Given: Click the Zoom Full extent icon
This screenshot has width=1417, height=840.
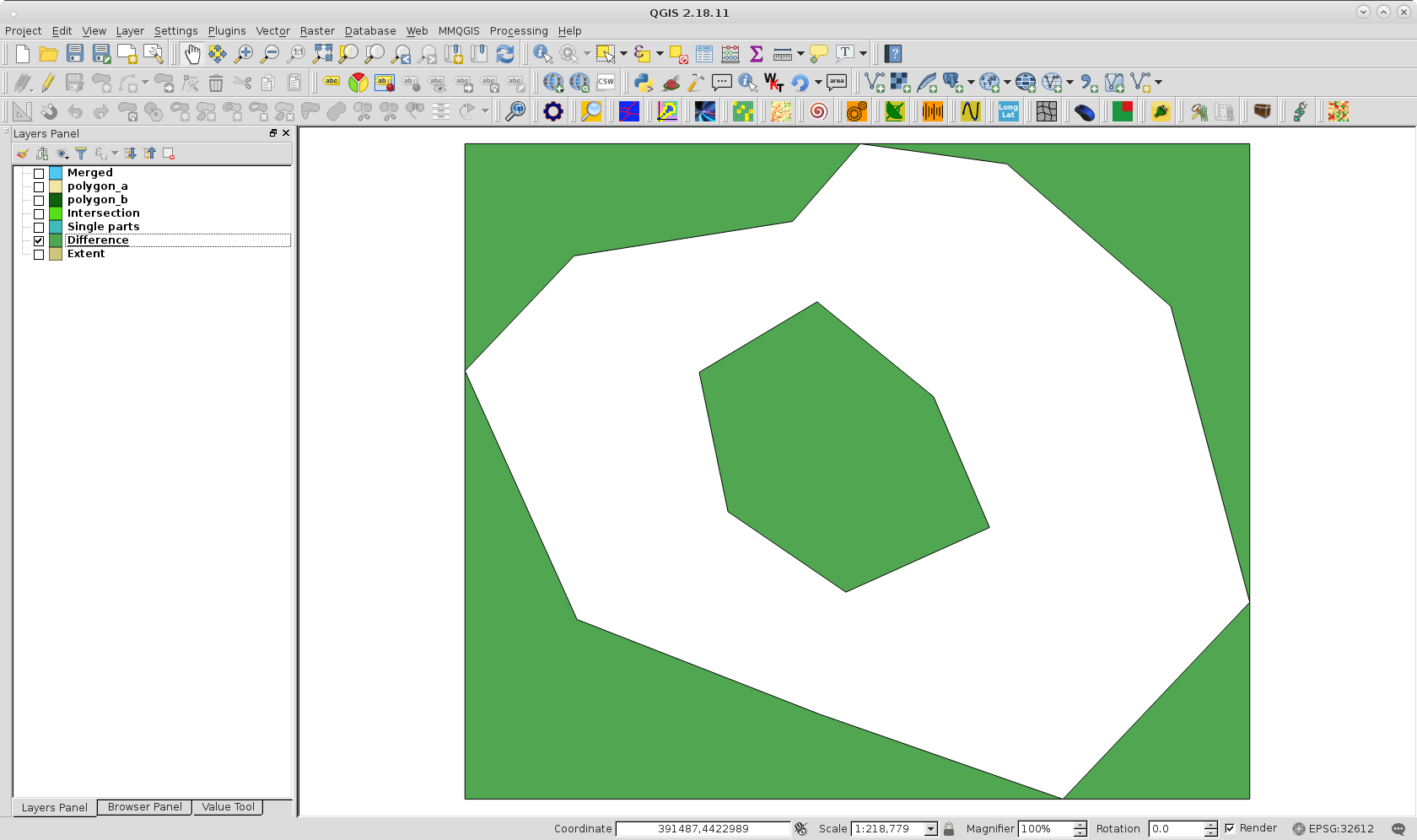Looking at the screenshot, I should [322, 54].
